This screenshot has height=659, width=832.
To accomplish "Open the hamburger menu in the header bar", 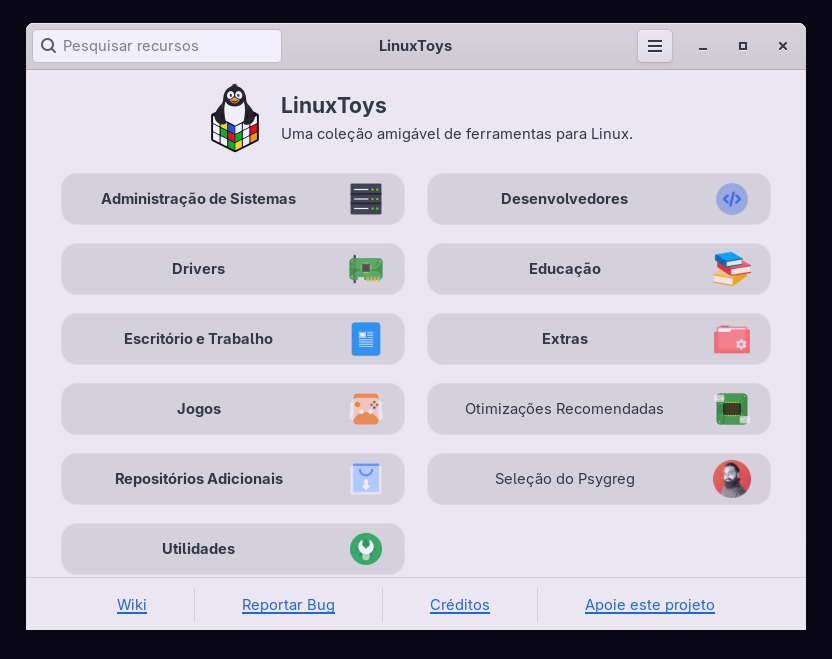I will pyautogui.click(x=655, y=46).
